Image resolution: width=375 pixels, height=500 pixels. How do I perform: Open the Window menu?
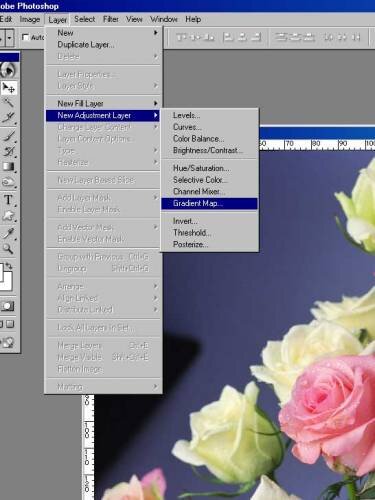[164, 19]
